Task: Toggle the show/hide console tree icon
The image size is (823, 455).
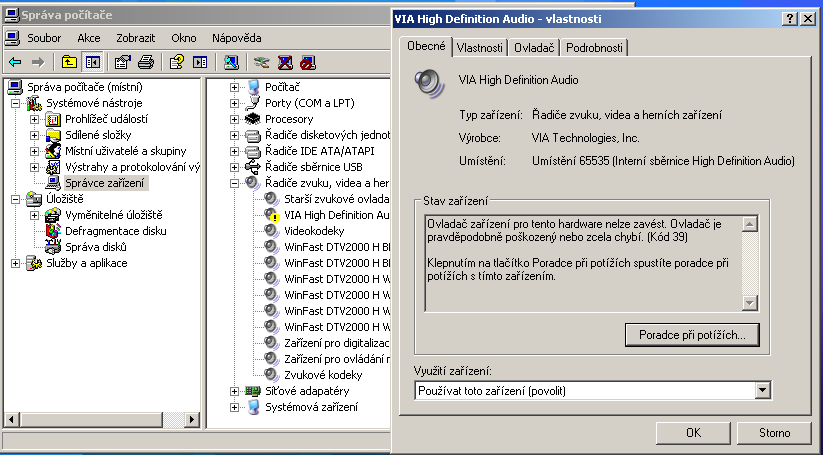Action: [x=93, y=62]
